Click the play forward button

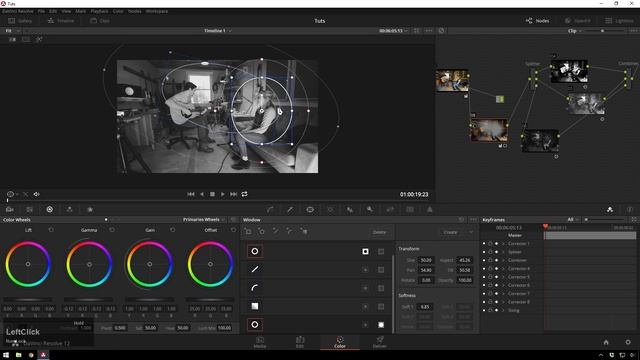(223, 194)
